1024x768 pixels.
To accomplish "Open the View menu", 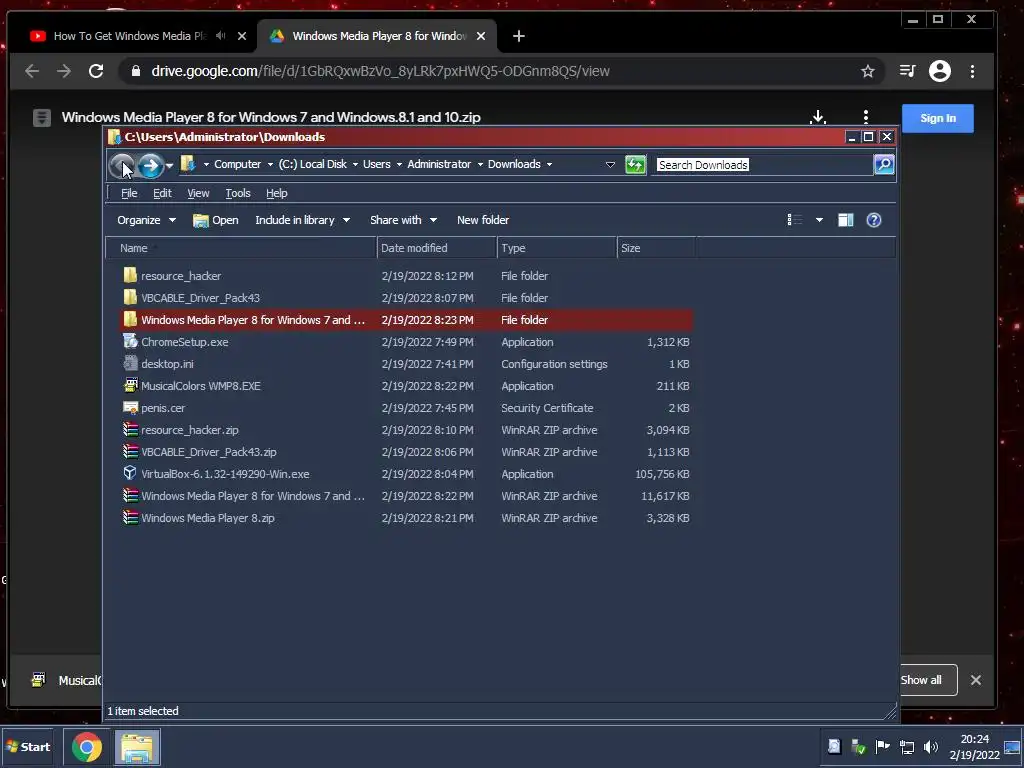I will tap(198, 193).
